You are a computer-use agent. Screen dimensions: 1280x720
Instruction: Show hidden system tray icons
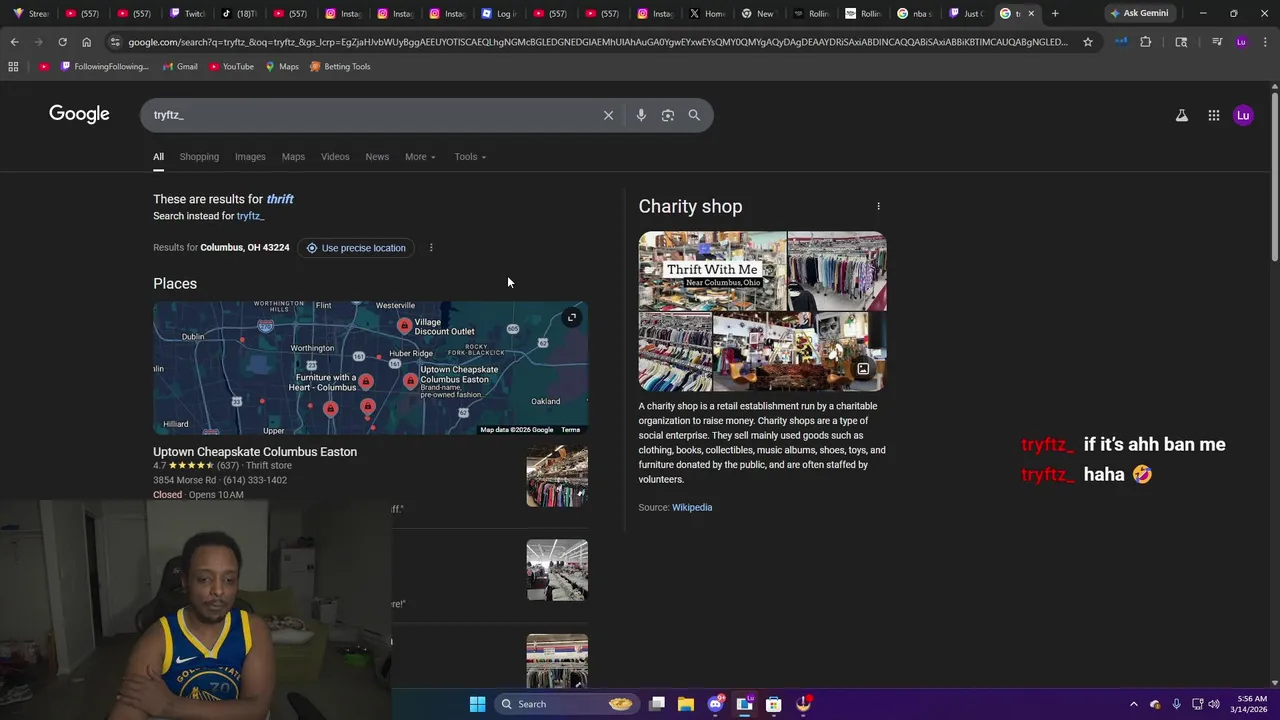click(x=1133, y=704)
